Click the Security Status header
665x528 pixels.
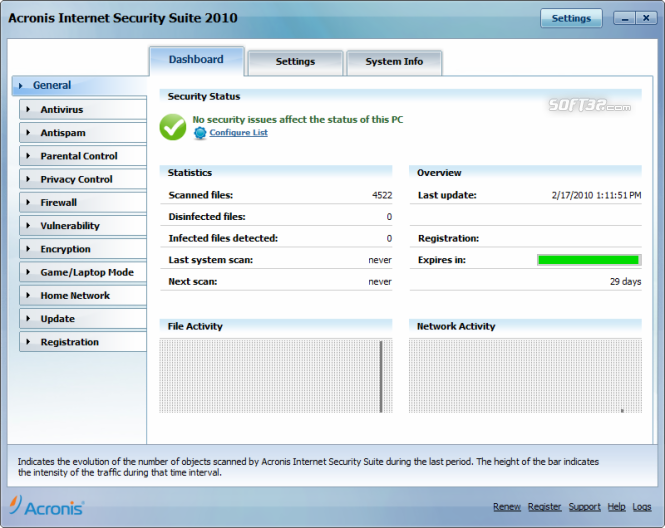click(x=204, y=96)
